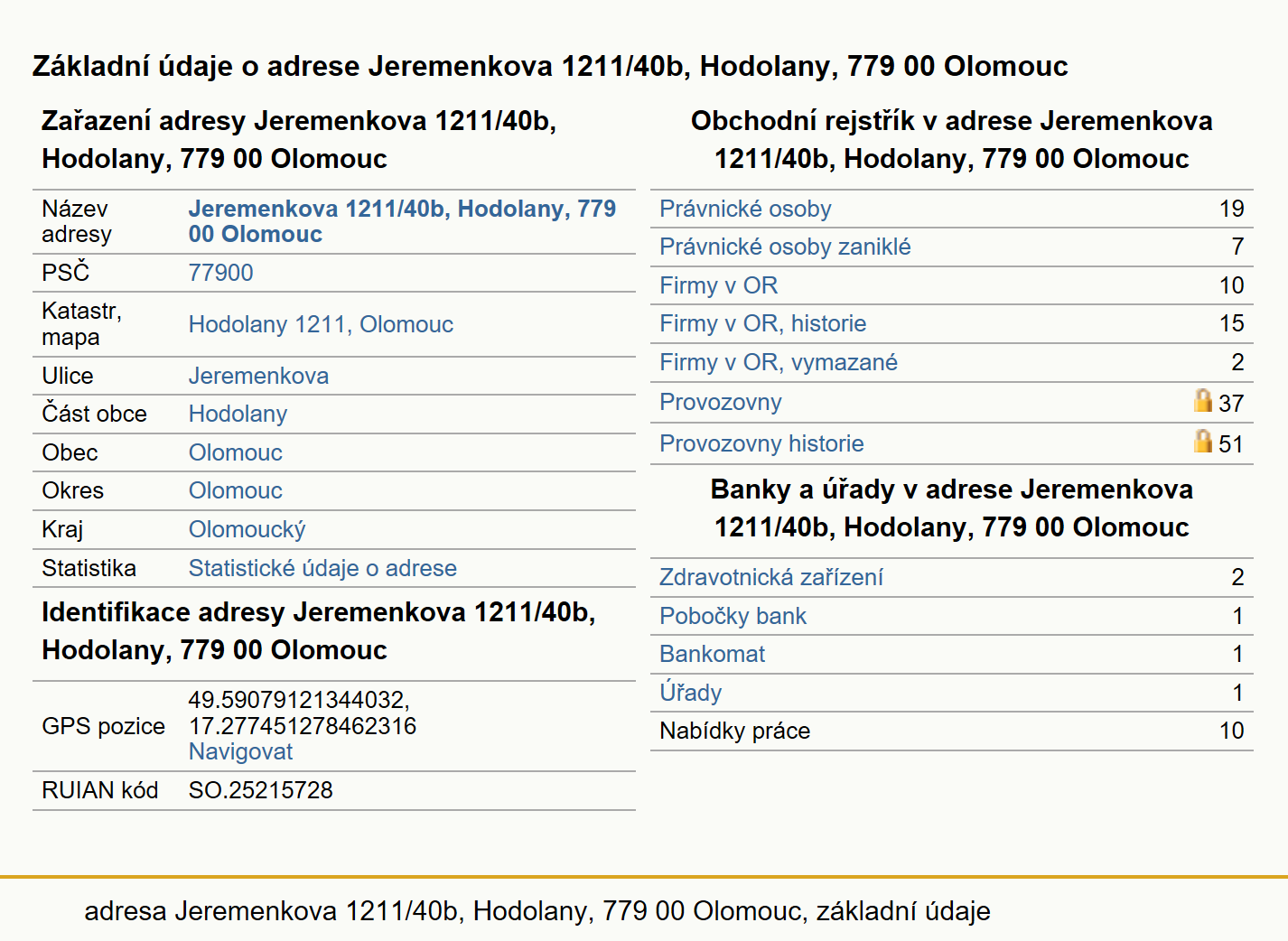Select the Firmy v OR link
The image size is (1288, 941).
pos(718,285)
